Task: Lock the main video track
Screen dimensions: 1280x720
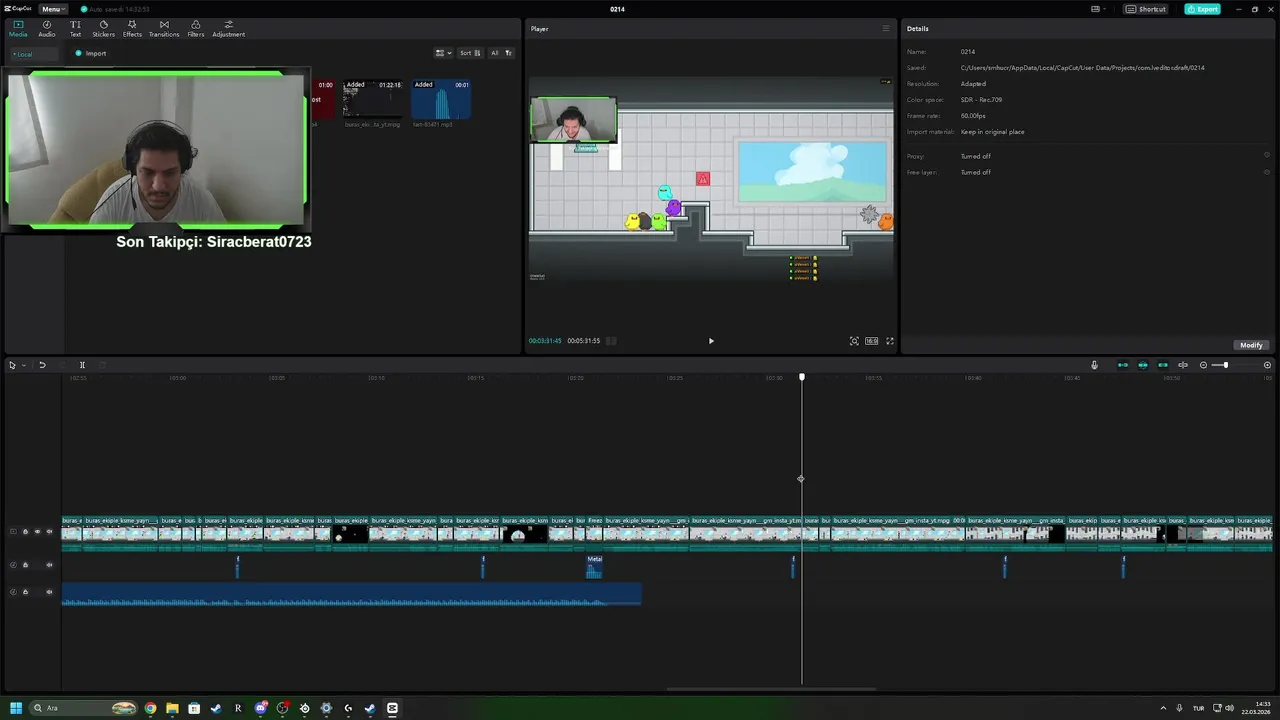Action: pyautogui.click(x=25, y=532)
